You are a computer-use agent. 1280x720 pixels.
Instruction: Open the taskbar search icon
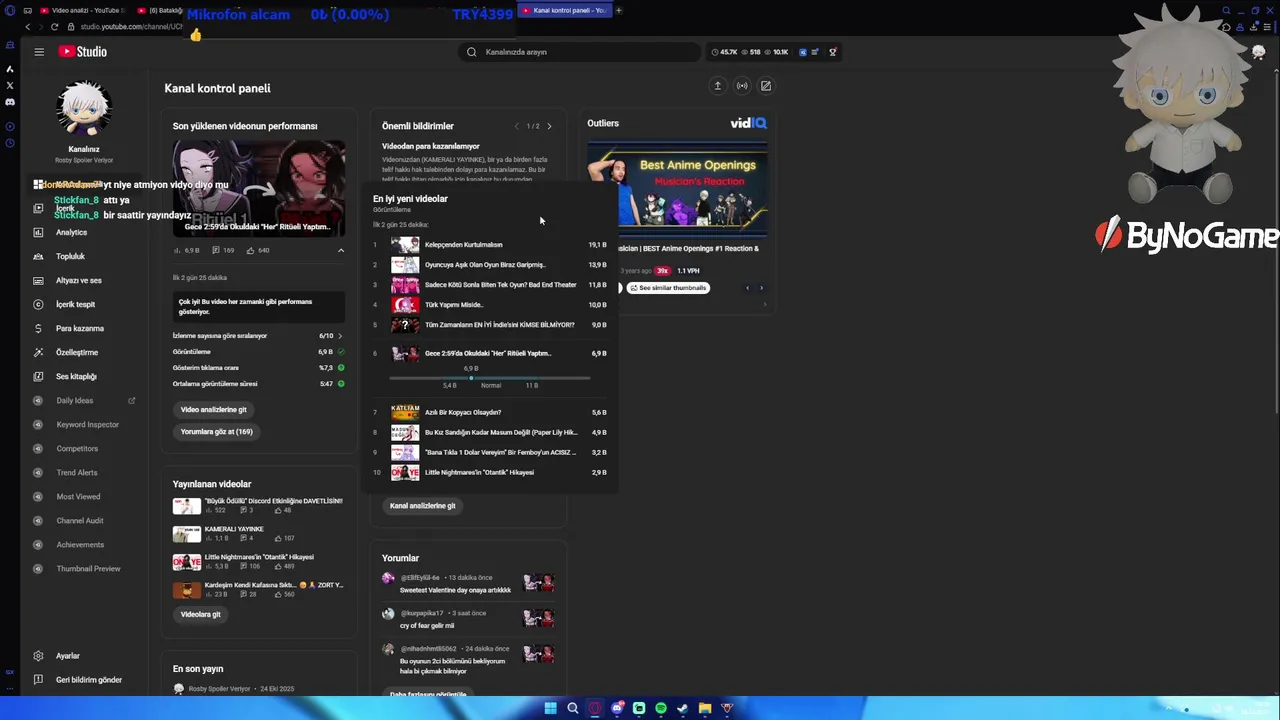tap(573, 708)
